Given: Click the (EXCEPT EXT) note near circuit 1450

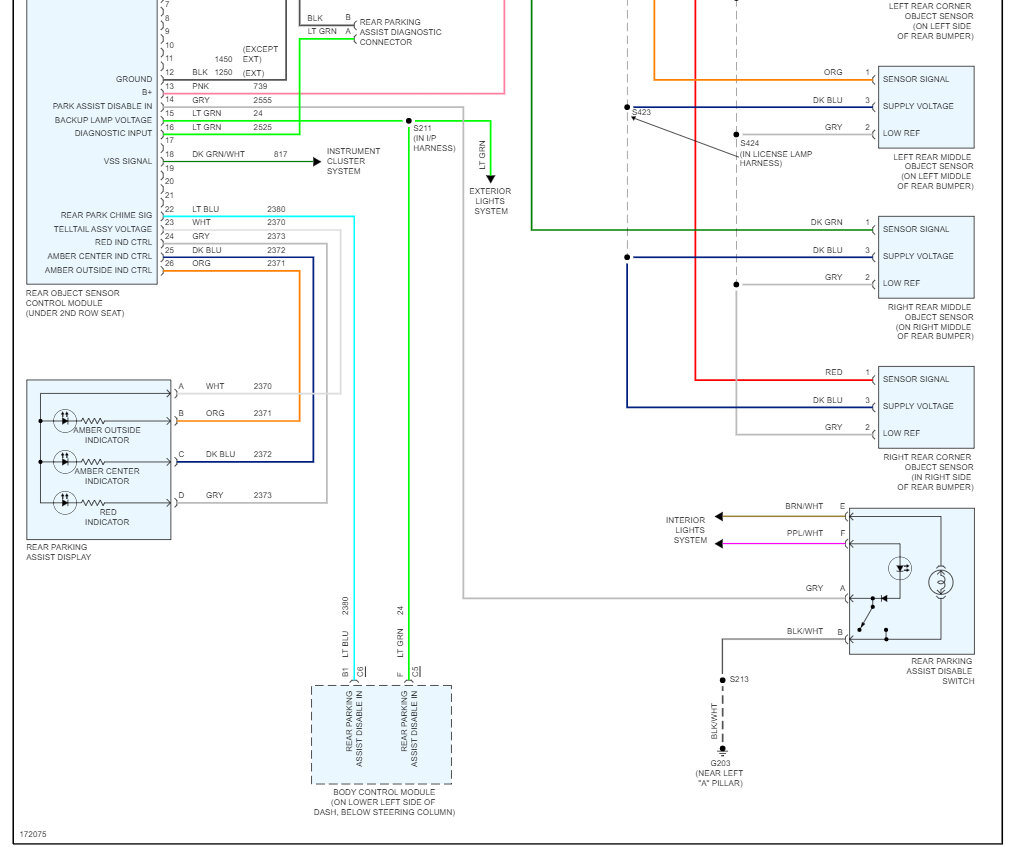Looking at the screenshot, I should [x=261, y=54].
